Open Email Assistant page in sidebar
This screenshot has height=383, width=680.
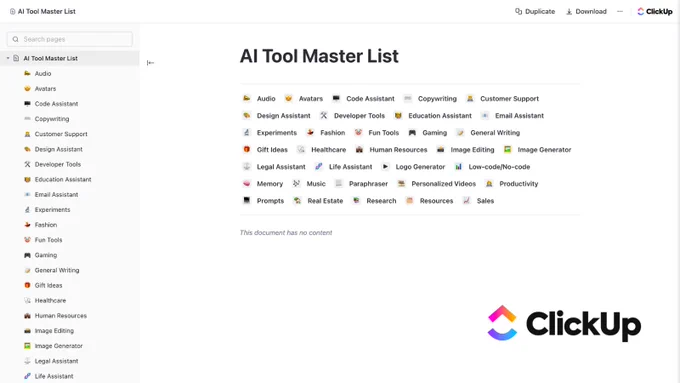[56, 194]
